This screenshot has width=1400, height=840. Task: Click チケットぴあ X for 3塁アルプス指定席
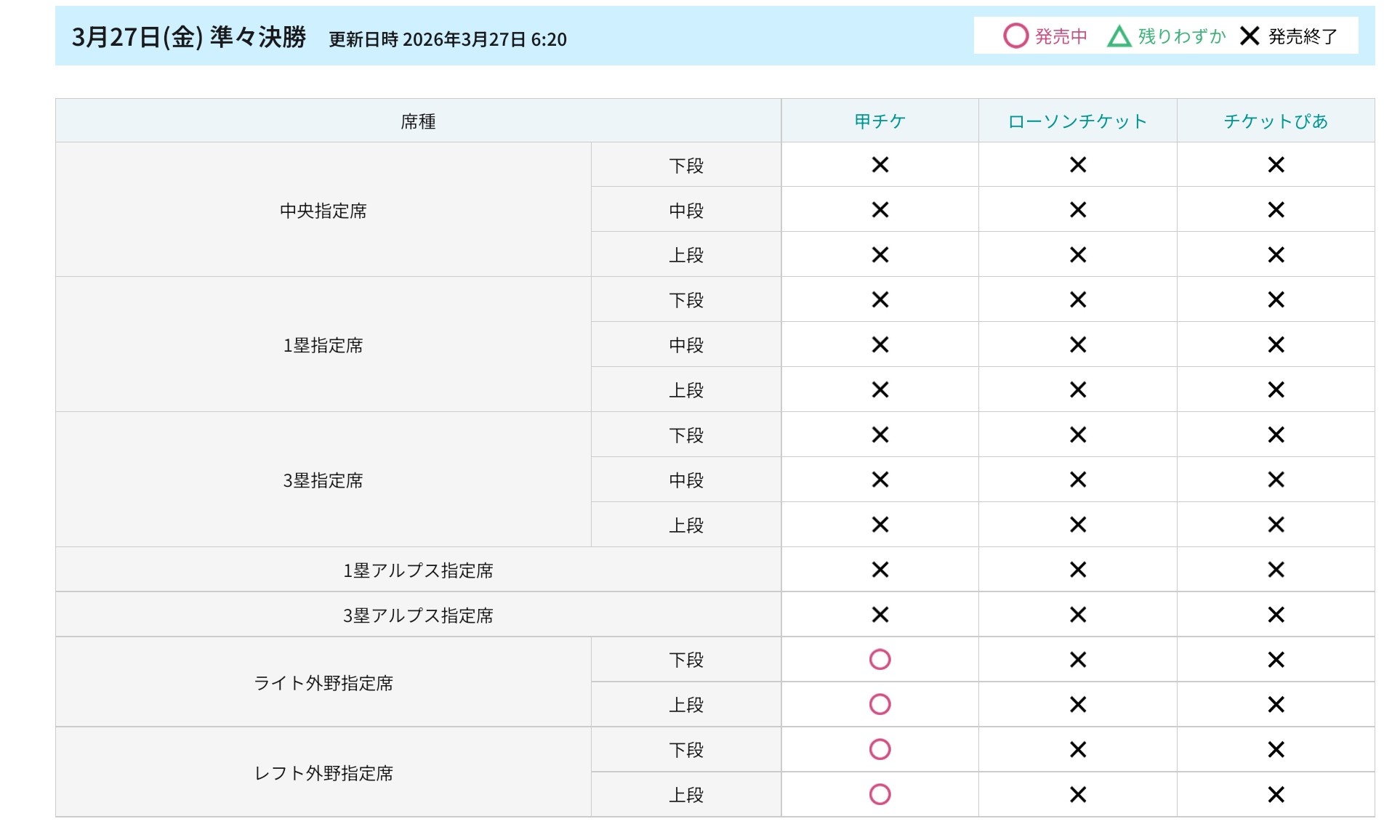[x=1275, y=615]
